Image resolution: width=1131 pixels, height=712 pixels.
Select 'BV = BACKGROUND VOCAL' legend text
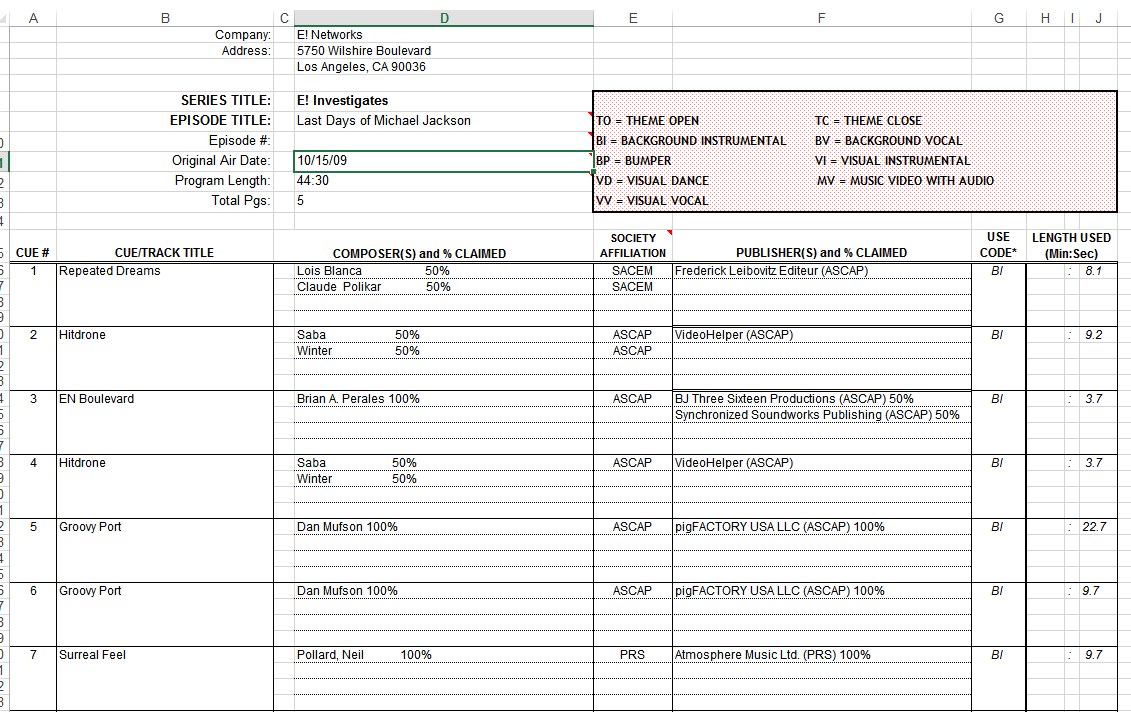pyautogui.click(x=889, y=141)
